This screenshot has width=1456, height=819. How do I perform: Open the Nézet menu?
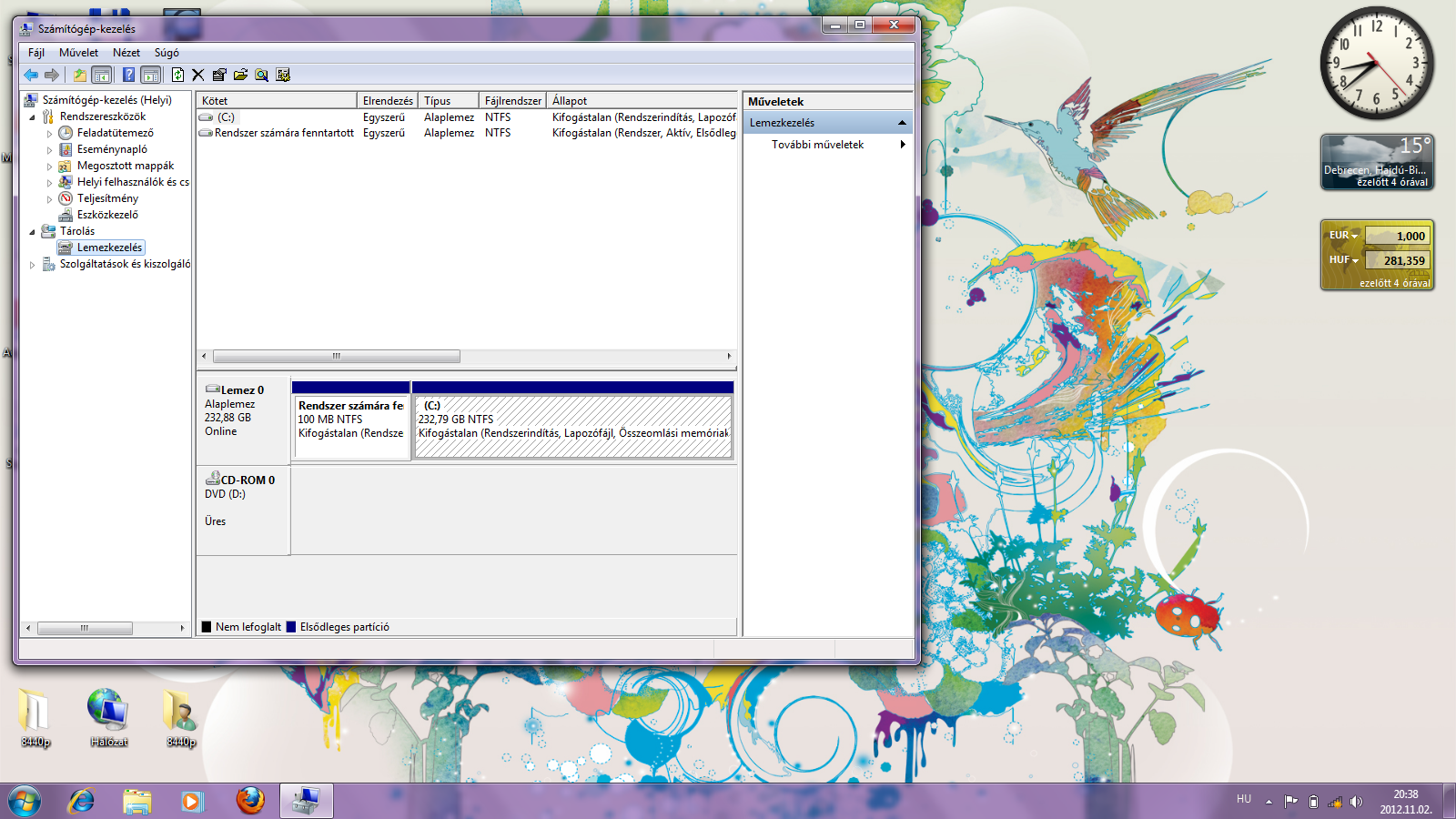[x=126, y=53]
